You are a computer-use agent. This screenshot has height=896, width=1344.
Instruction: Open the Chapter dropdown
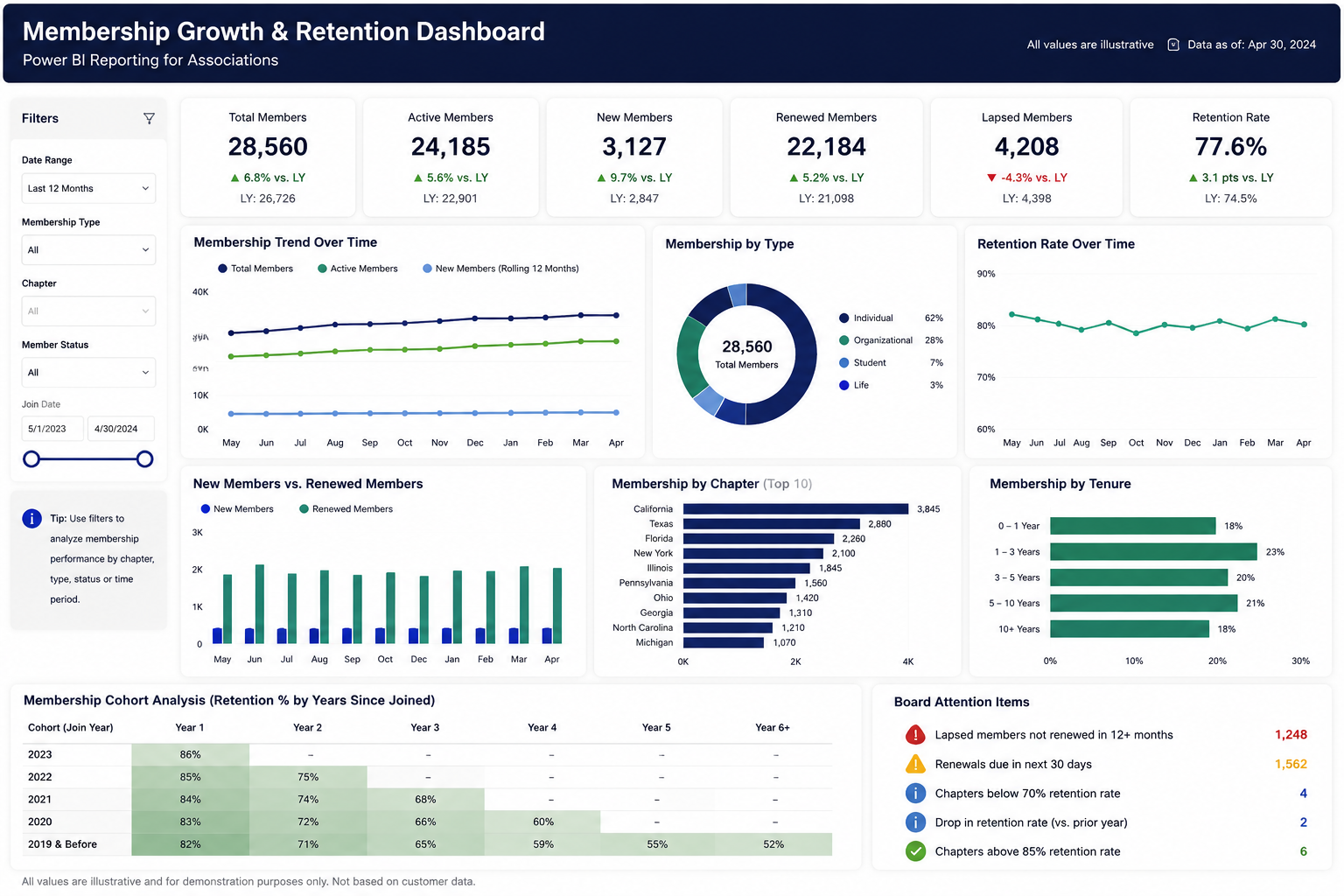pyautogui.click(x=88, y=311)
